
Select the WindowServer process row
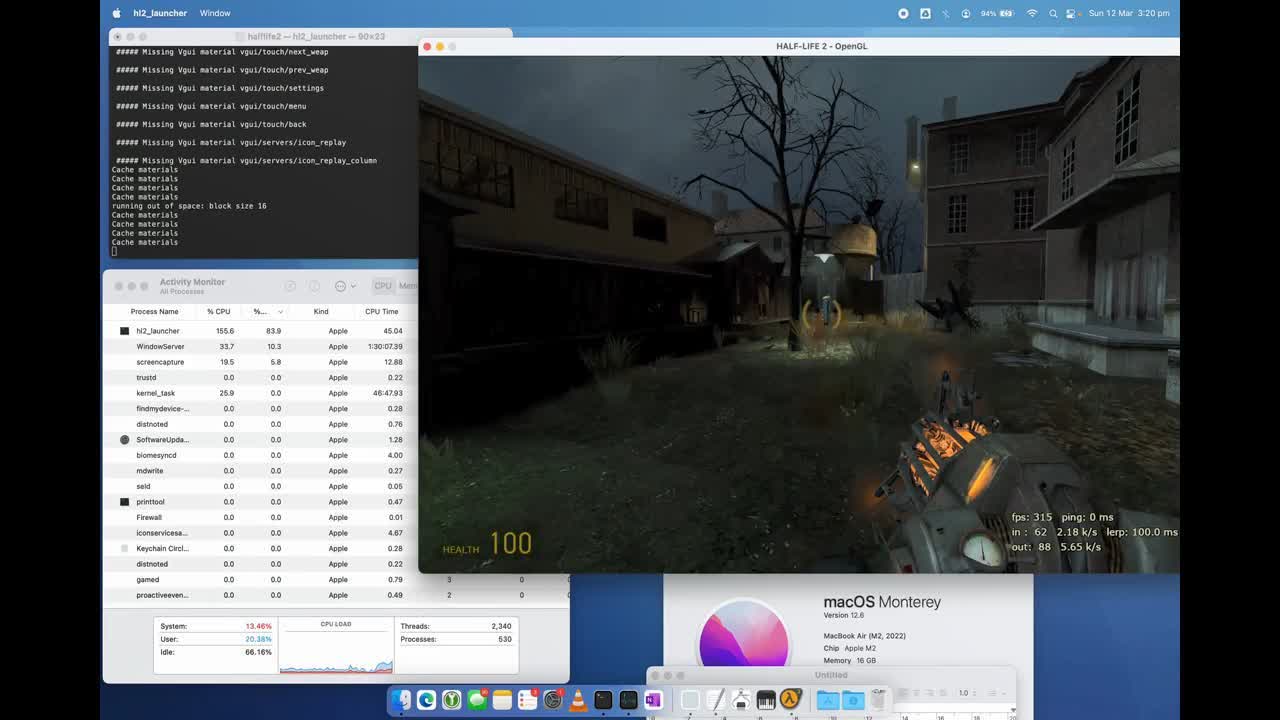click(260, 346)
